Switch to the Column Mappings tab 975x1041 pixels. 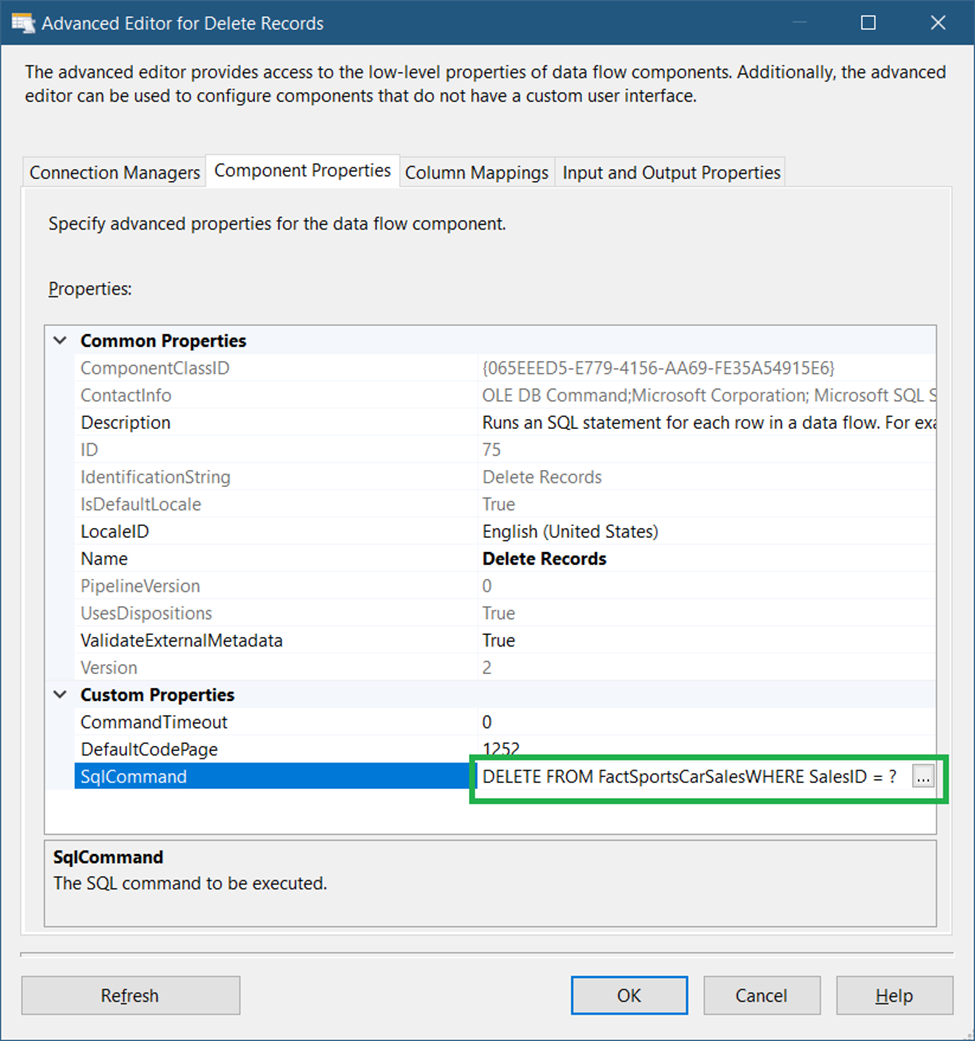pos(476,172)
